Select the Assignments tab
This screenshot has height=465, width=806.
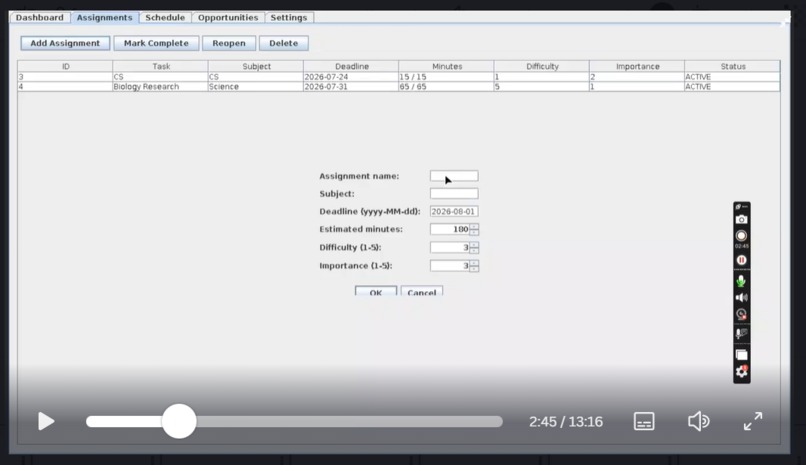(x=104, y=17)
